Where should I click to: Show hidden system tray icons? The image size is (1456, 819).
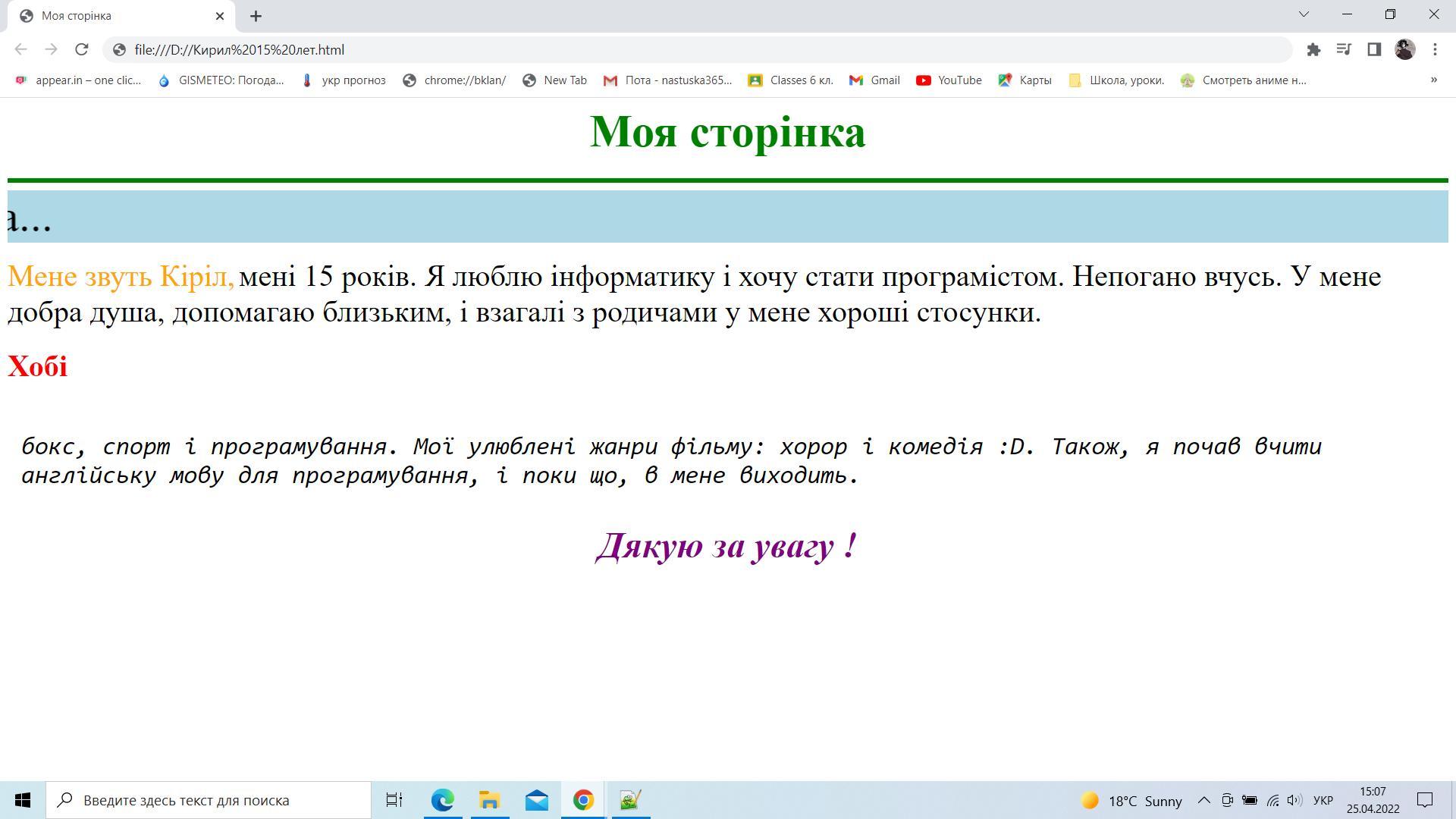pos(1203,800)
